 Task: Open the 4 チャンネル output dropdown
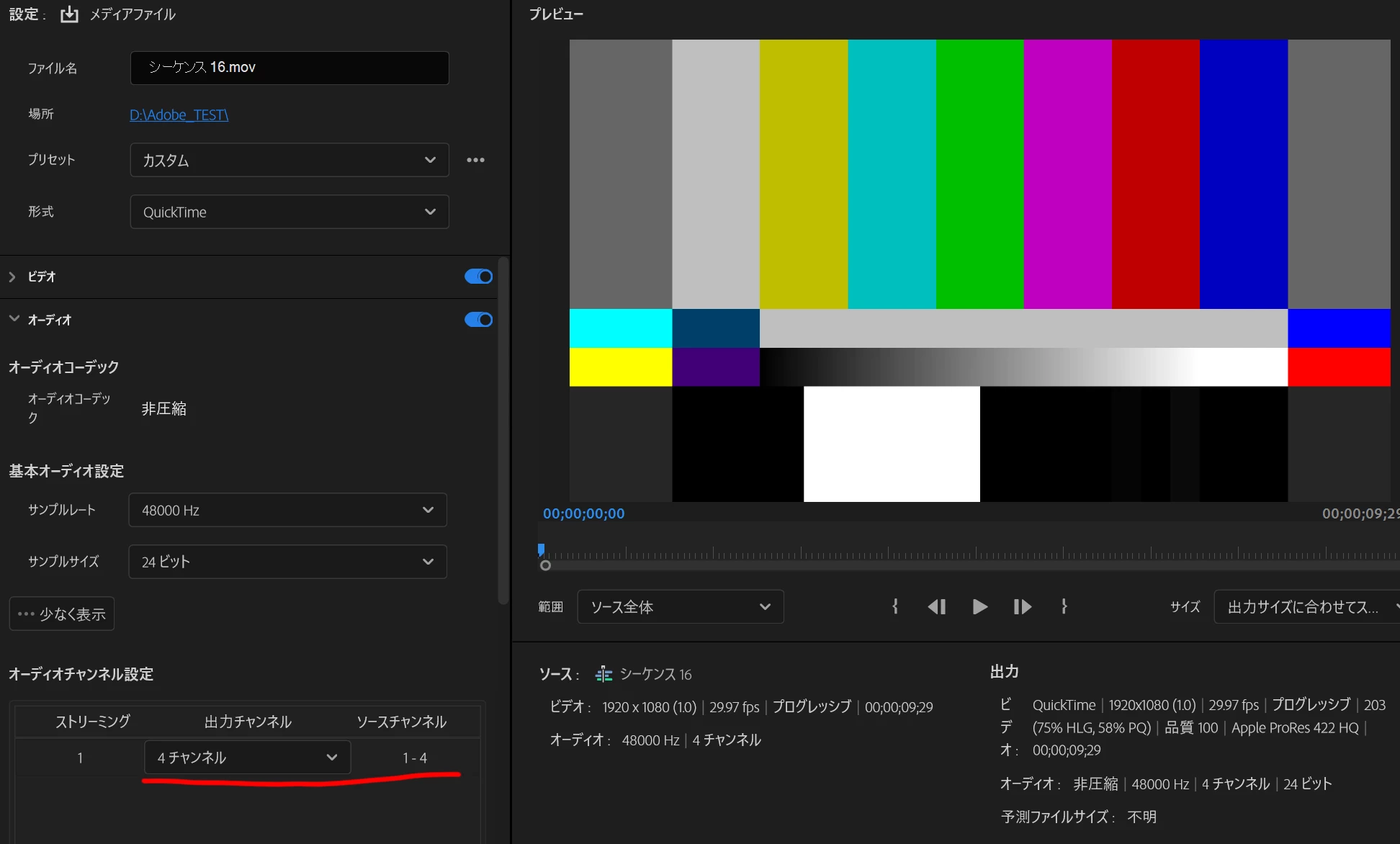[247, 758]
